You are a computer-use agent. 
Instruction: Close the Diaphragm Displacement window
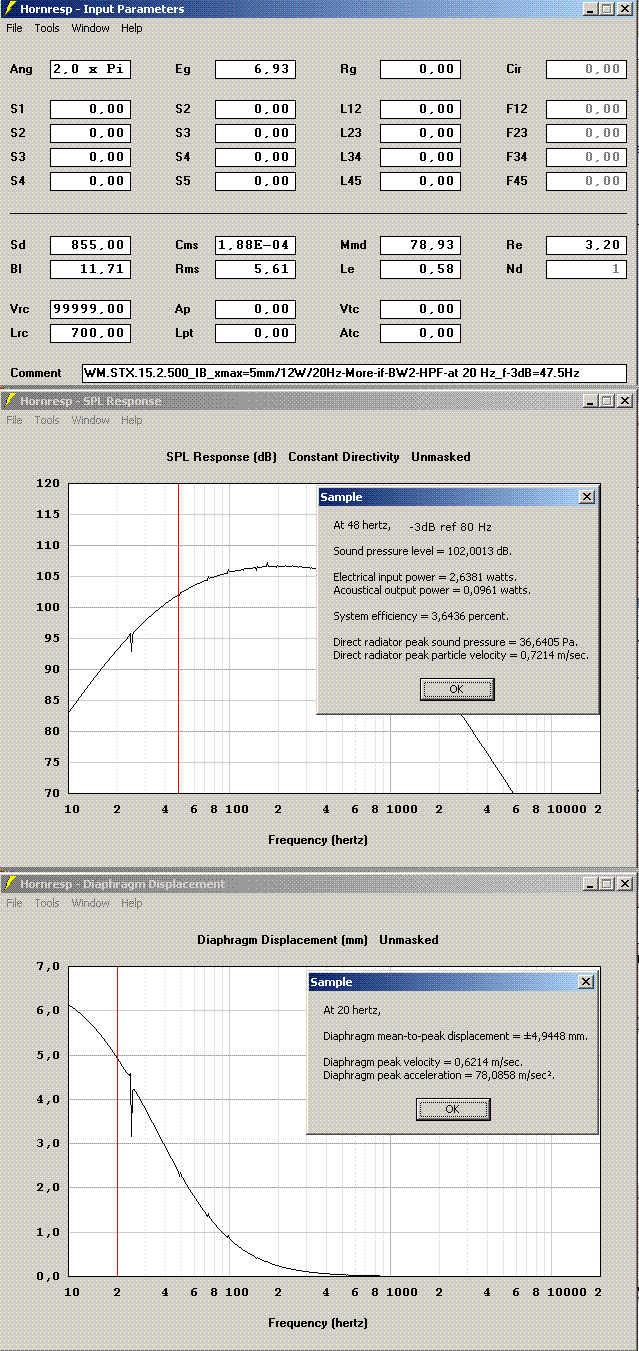pos(625,884)
